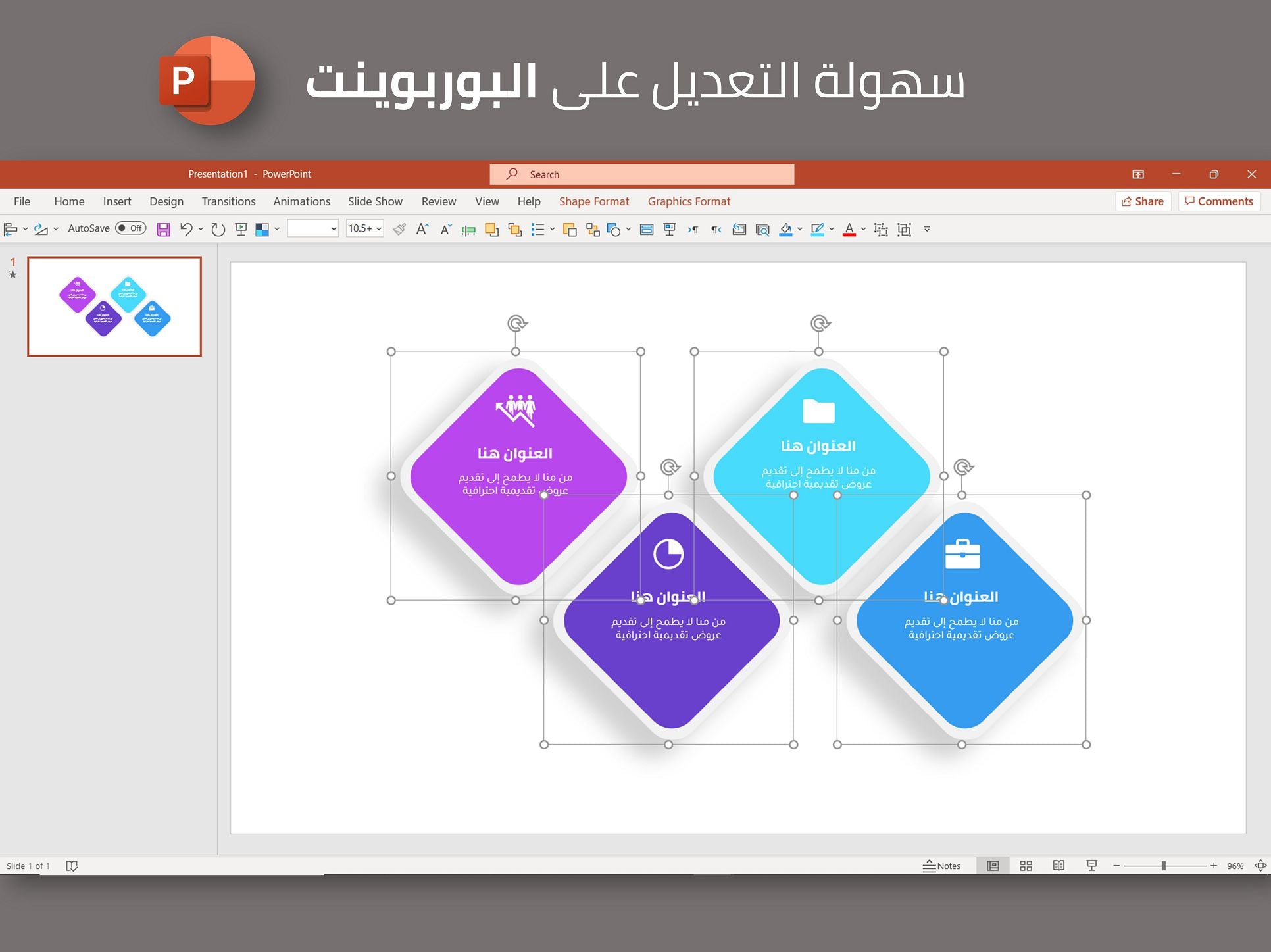Expand the Shape Outline dropdown arrow
Image resolution: width=1271 pixels, height=952 pixels.
point(832,229)
